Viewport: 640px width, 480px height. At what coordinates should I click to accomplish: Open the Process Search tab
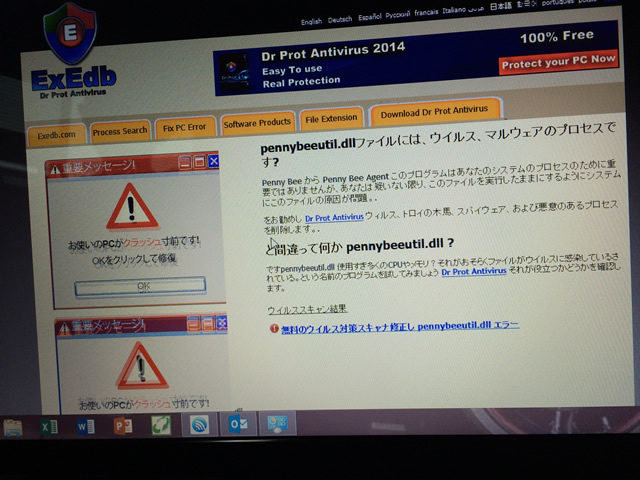tap(120, 131)
